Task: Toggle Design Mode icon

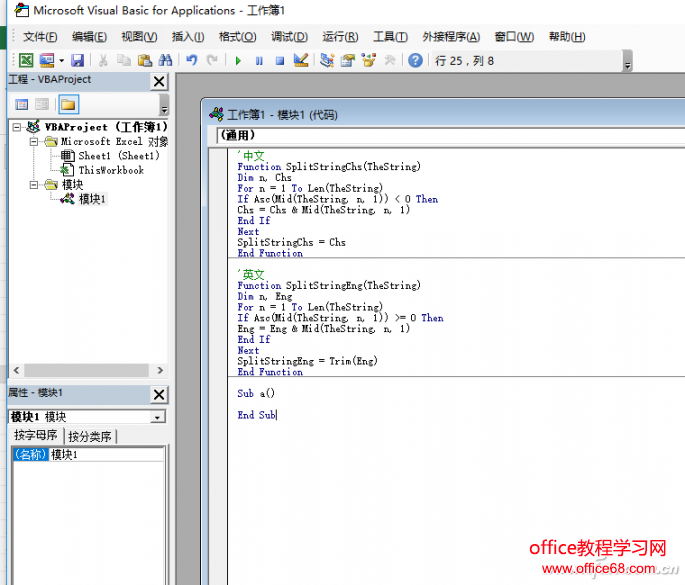Action: (x=300, y=61)
